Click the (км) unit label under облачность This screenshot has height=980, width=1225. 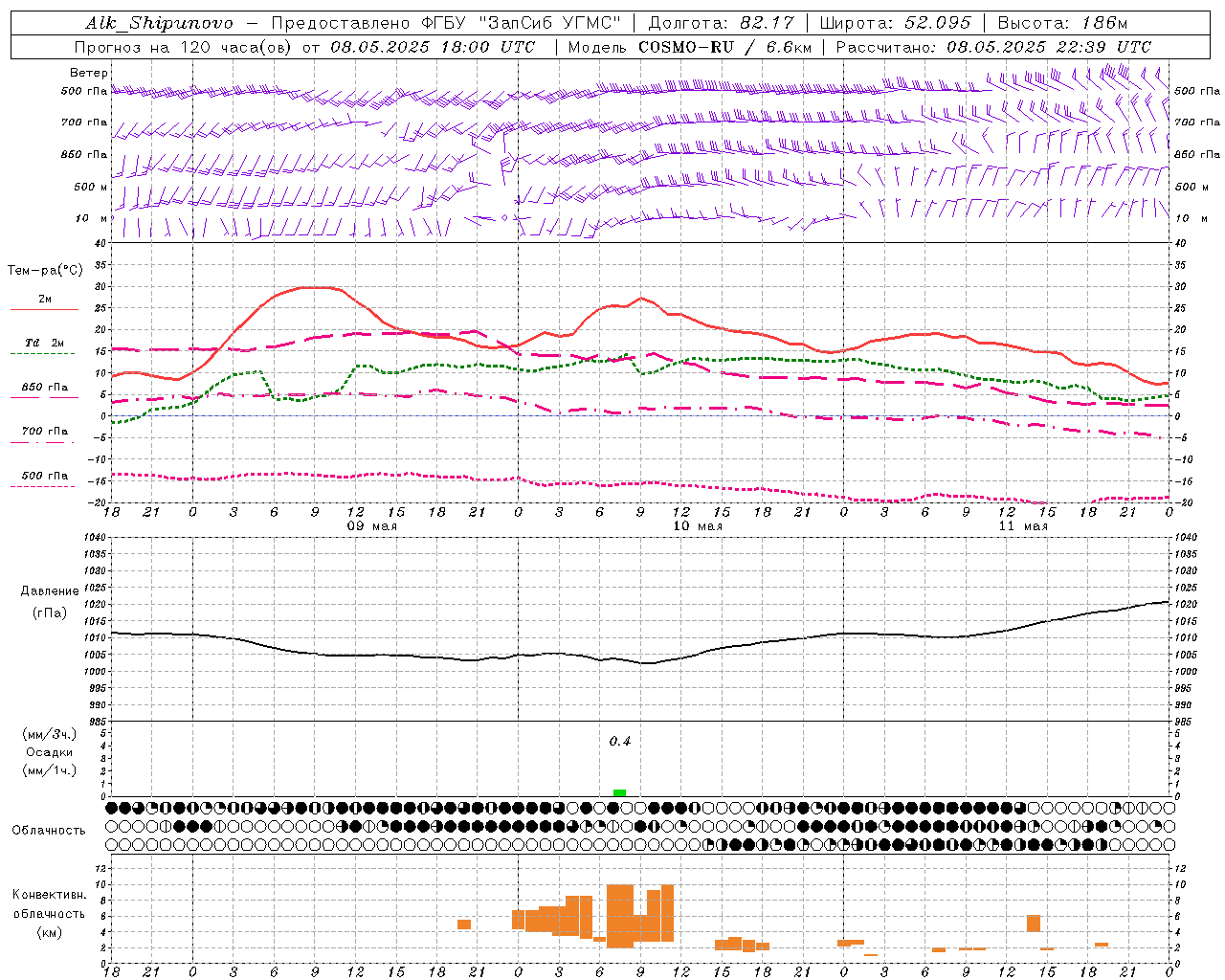click(49, 932)
